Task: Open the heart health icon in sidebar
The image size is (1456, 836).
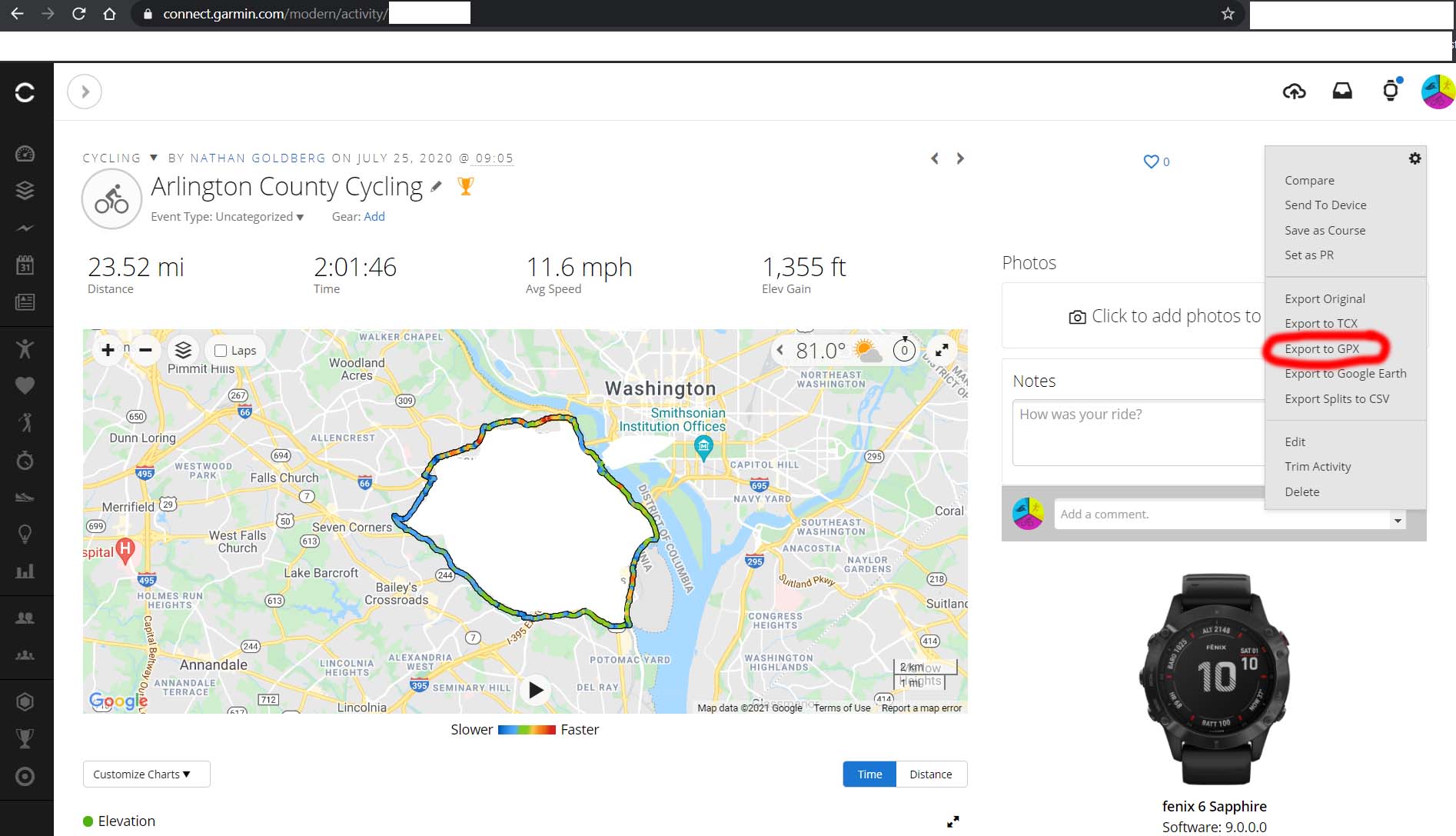Action: click(25, 385)
